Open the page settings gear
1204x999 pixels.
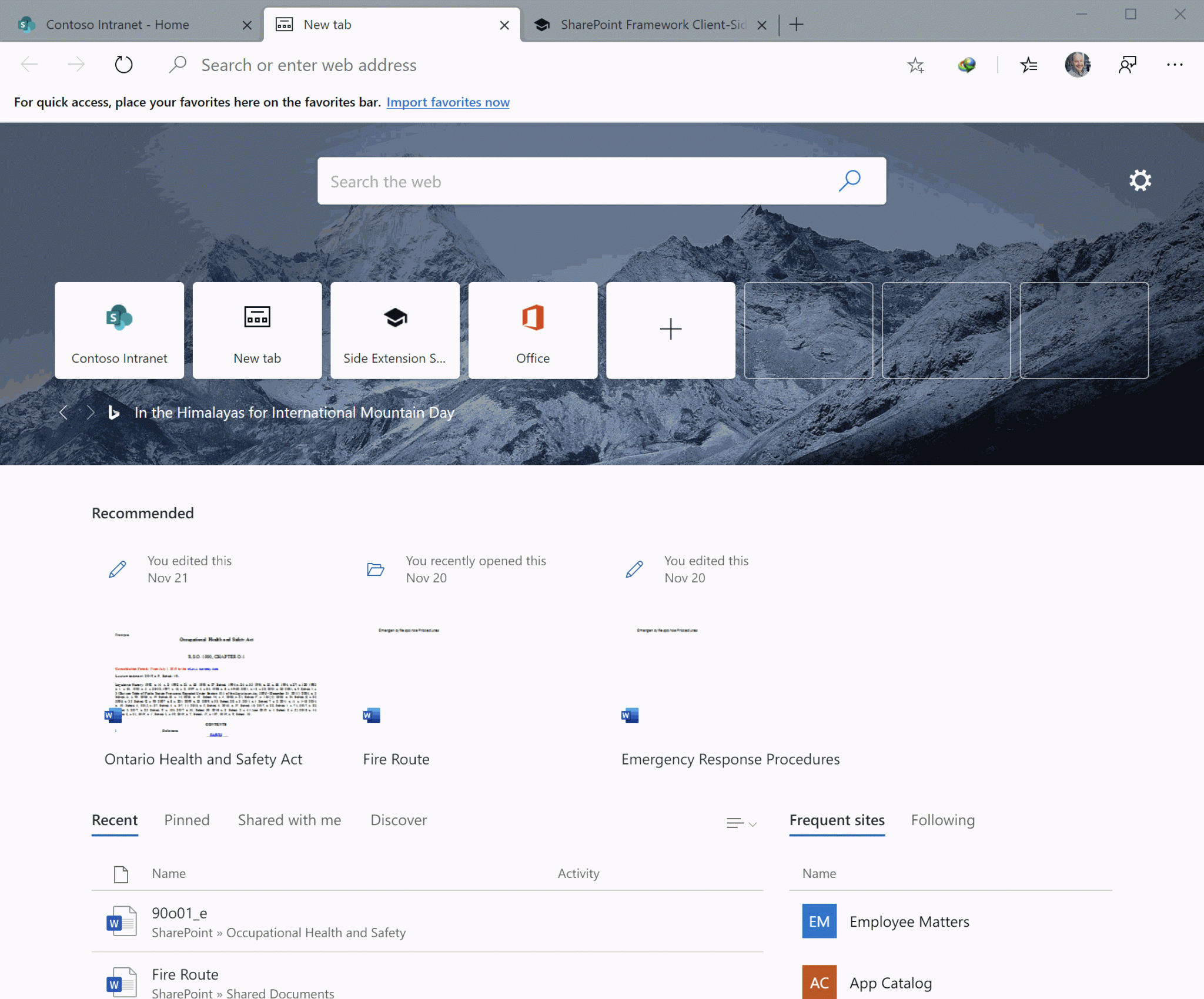tap(1140, 180)
